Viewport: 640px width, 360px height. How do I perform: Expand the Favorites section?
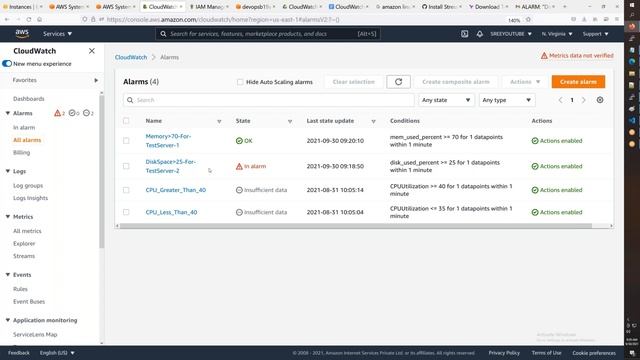[96, 80]
